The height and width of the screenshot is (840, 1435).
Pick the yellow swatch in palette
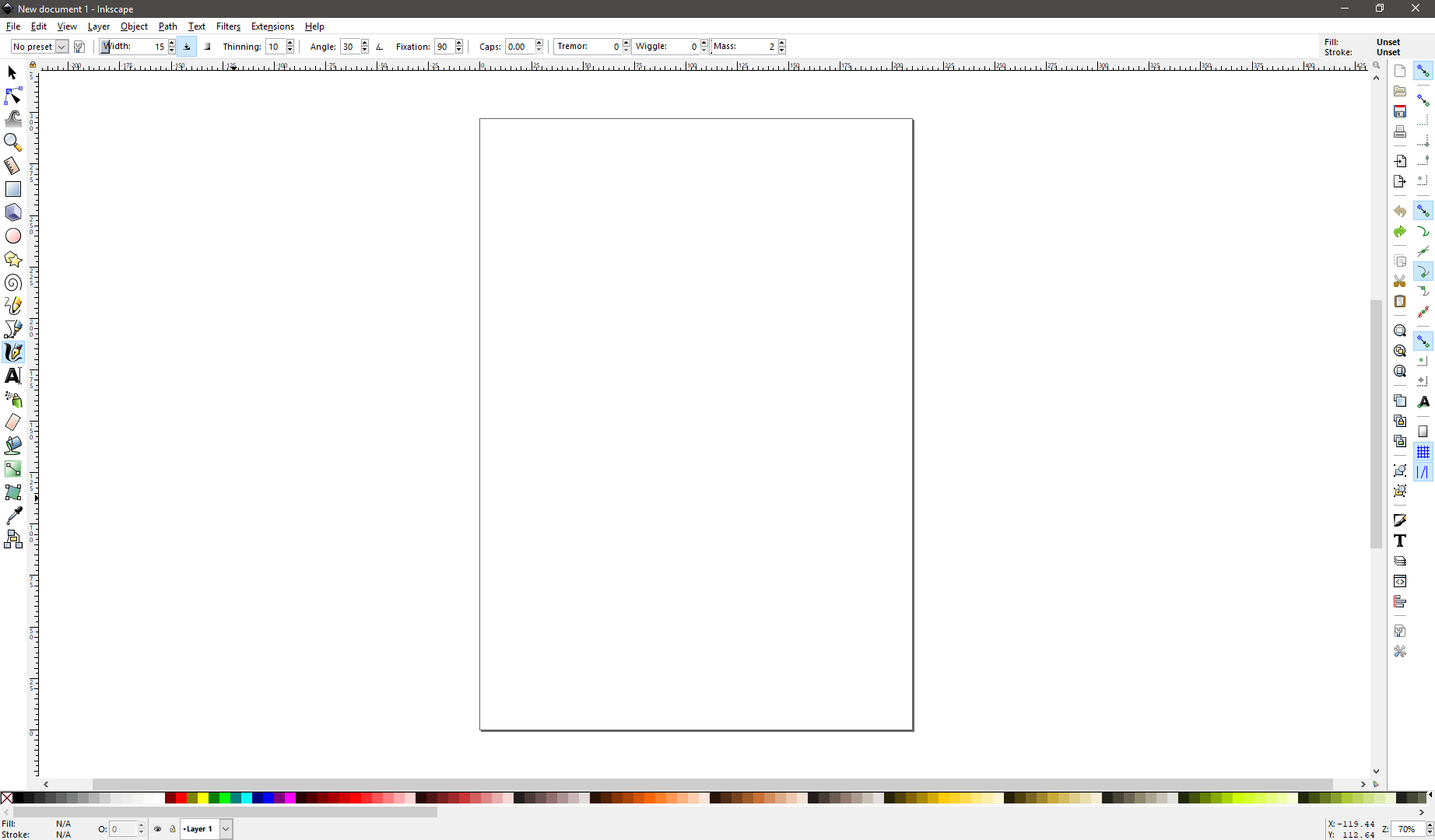click(202, 798)
